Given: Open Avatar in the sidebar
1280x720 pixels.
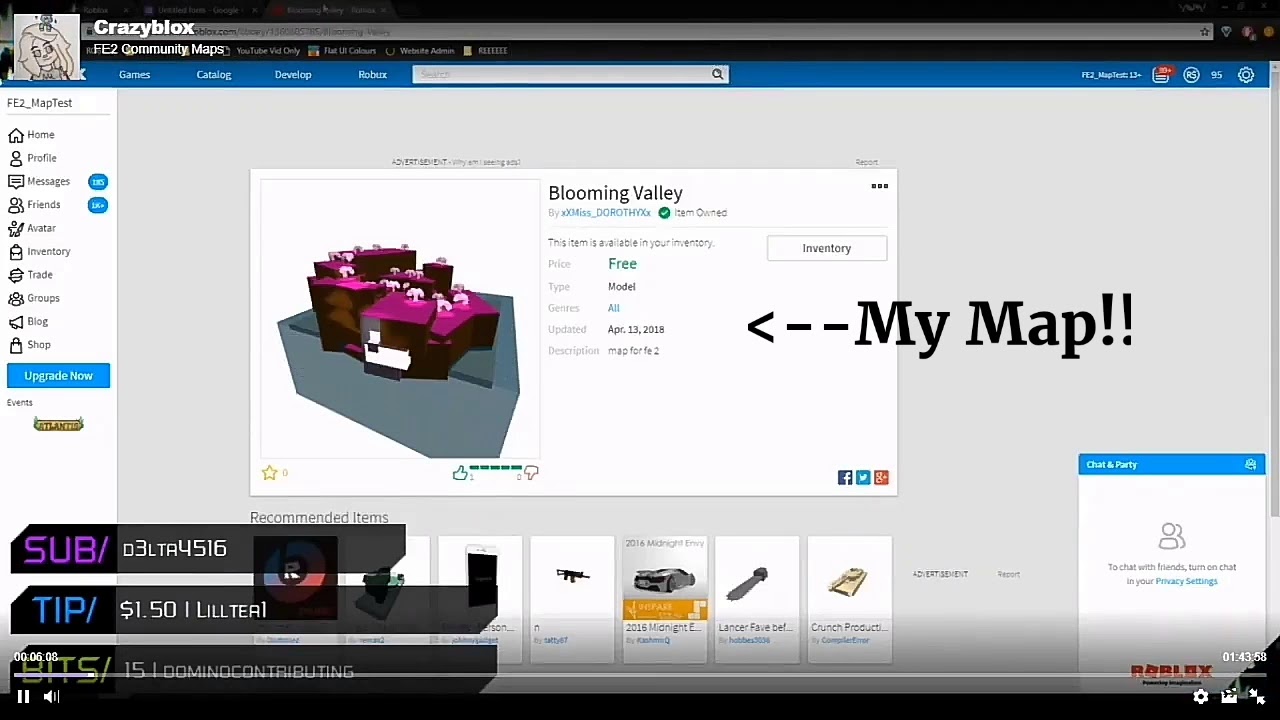Looking at the screenshot, I should [x=33, y=228].
